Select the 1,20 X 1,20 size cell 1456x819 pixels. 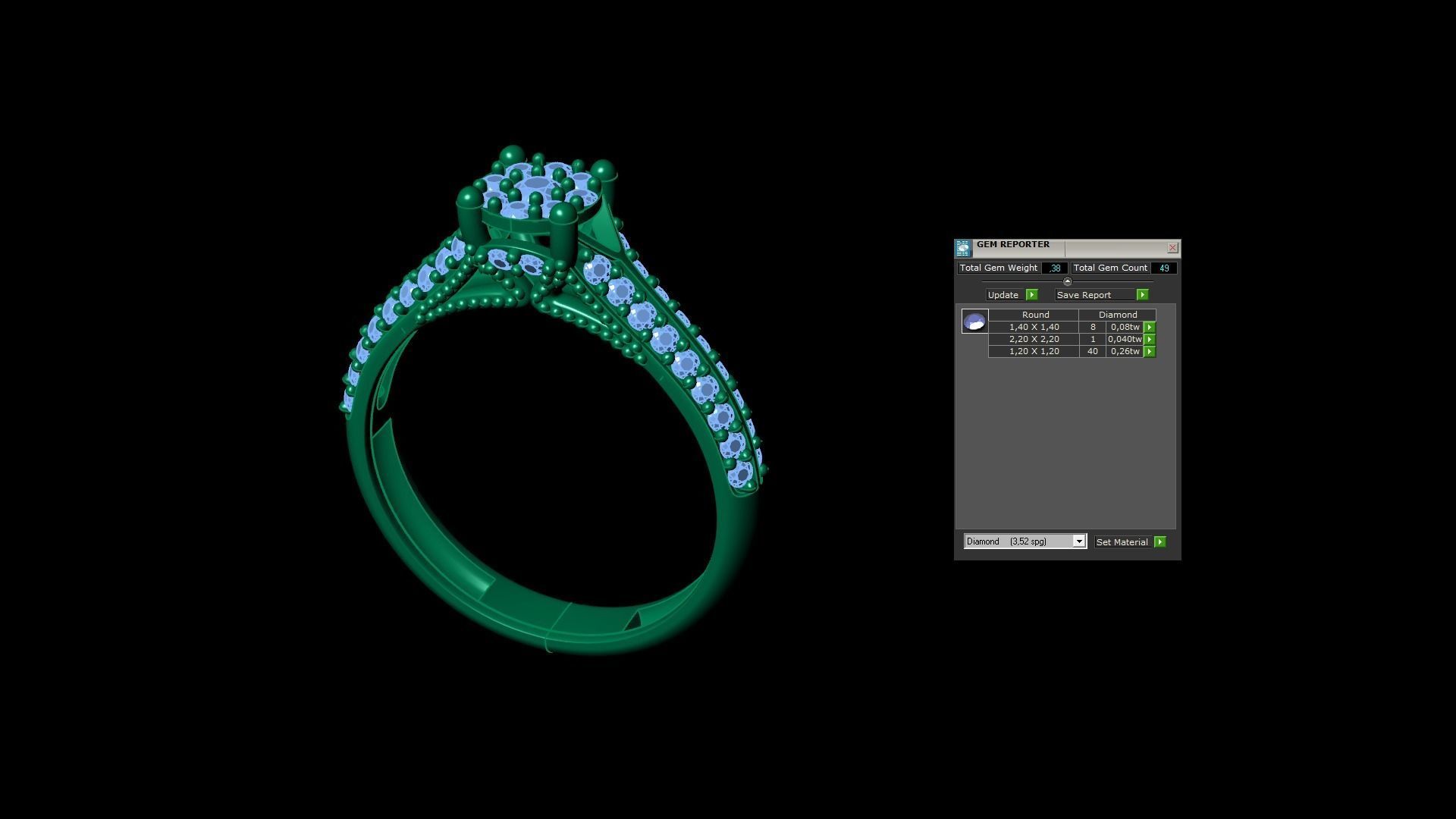[x=1034, y=352]
